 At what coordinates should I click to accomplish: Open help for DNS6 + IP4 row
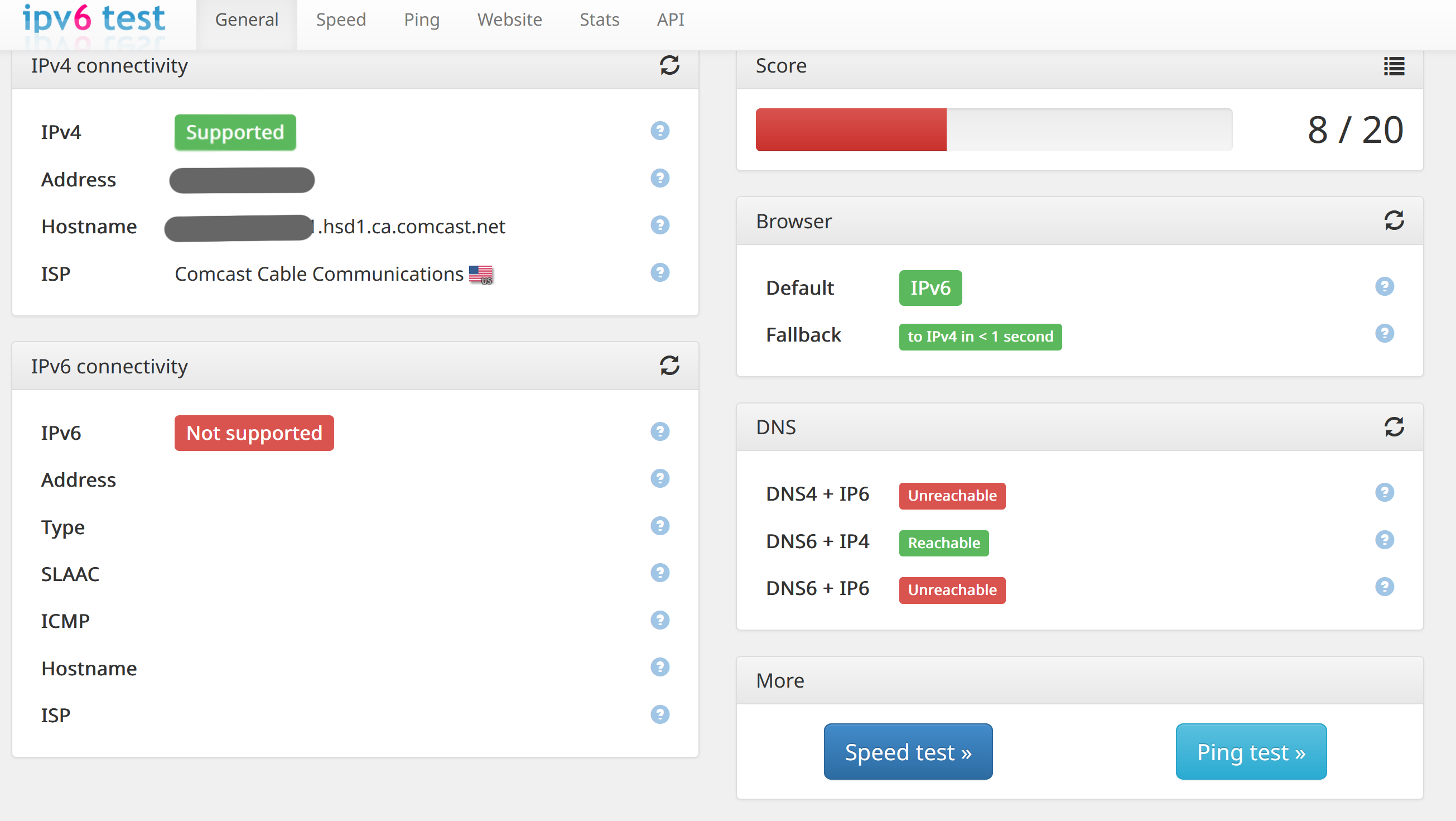tap(1384, 540)
